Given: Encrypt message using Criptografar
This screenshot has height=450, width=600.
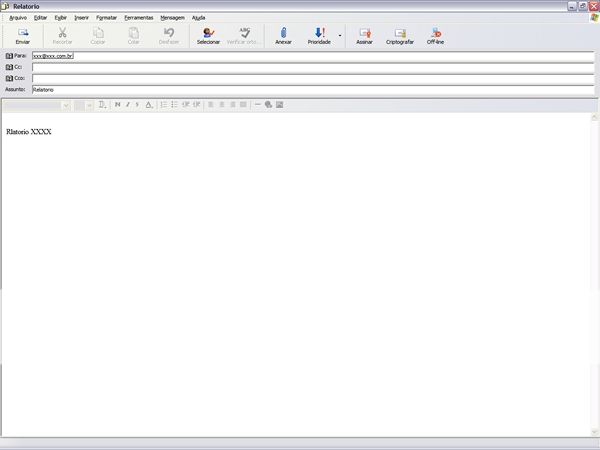Looking at the screenshot, I should click(400, 36).
